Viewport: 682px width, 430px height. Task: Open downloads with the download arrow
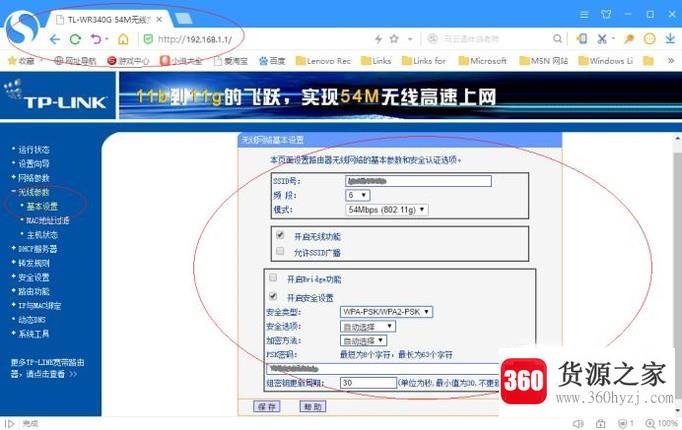tap(670, 39)
